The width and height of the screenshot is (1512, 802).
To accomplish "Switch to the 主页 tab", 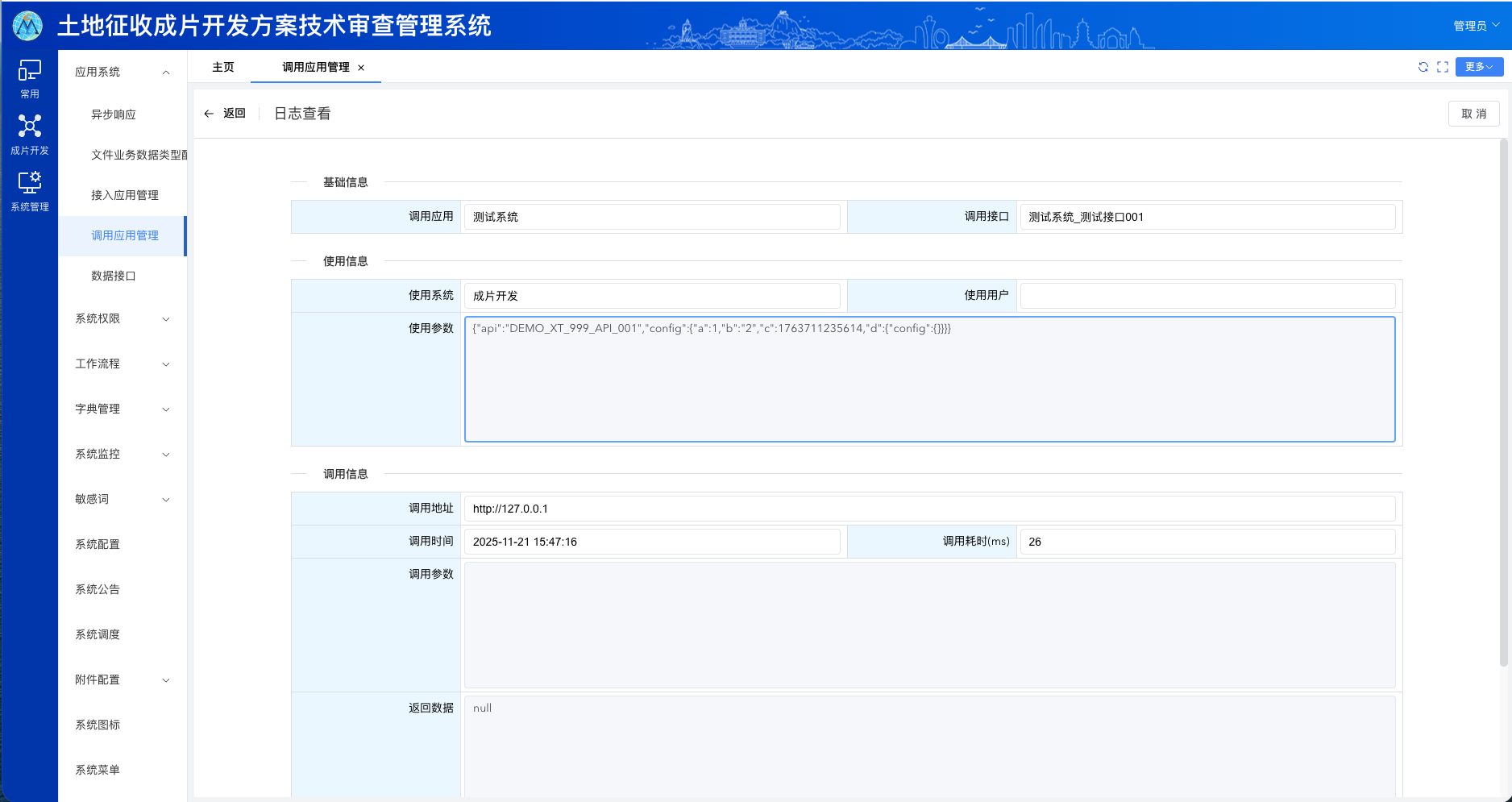I will (222, 68).
